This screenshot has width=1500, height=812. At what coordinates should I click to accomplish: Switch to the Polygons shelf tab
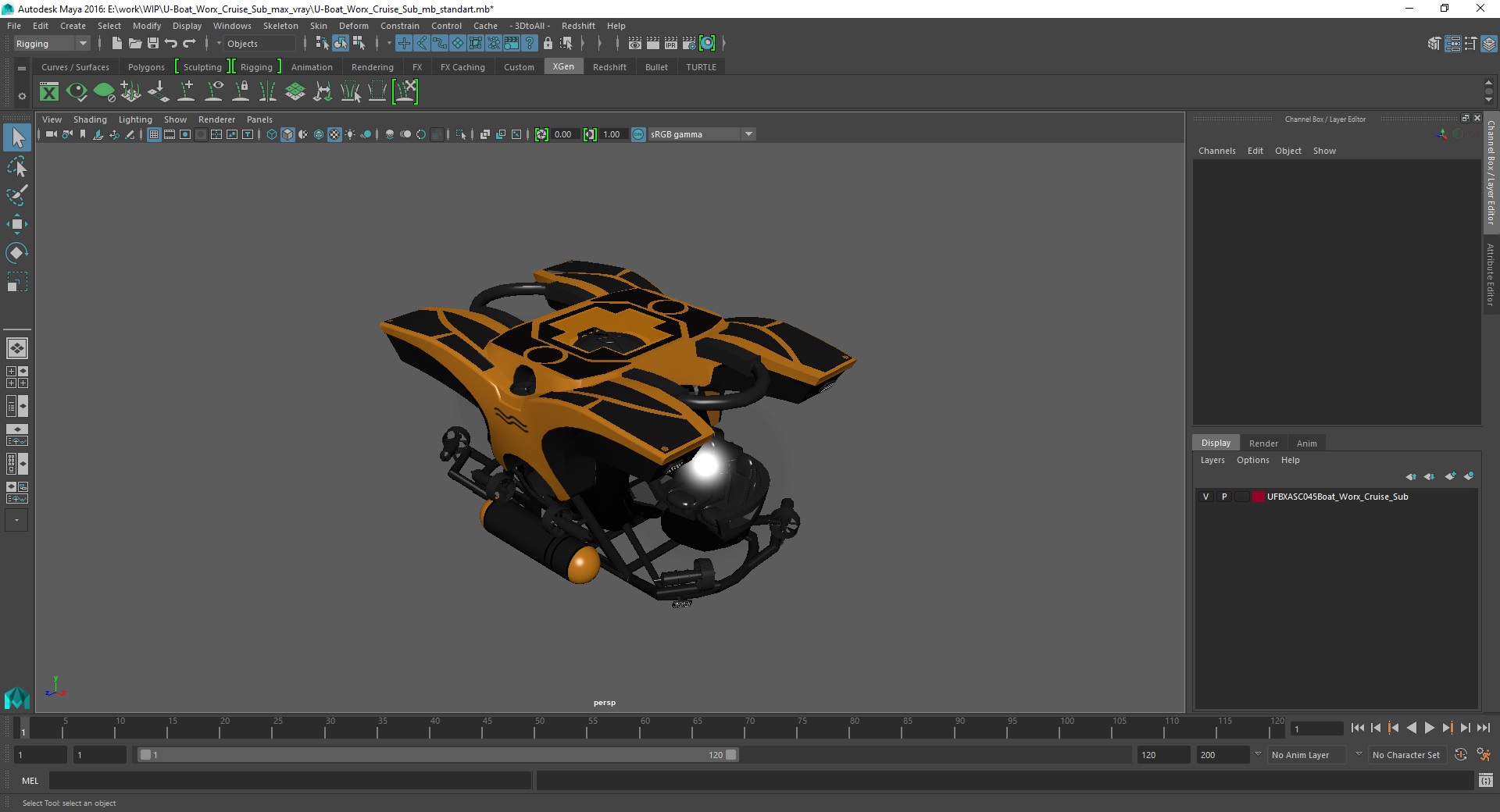click(x=146, y=67)
